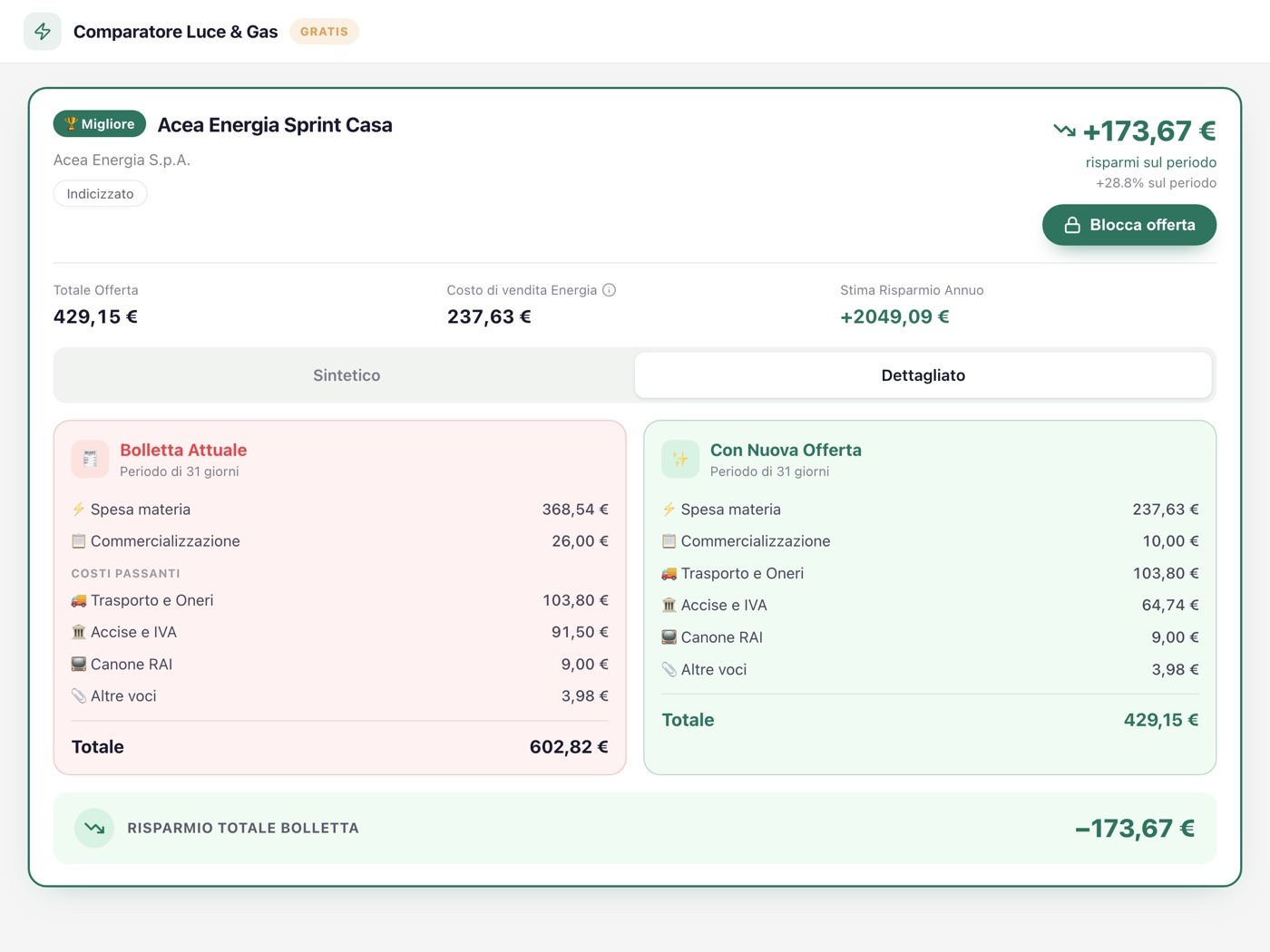Click Periodo di 31 giorni under Con Nuova Offerta
Screen dimensions: 1270x952
click(770, 471)
